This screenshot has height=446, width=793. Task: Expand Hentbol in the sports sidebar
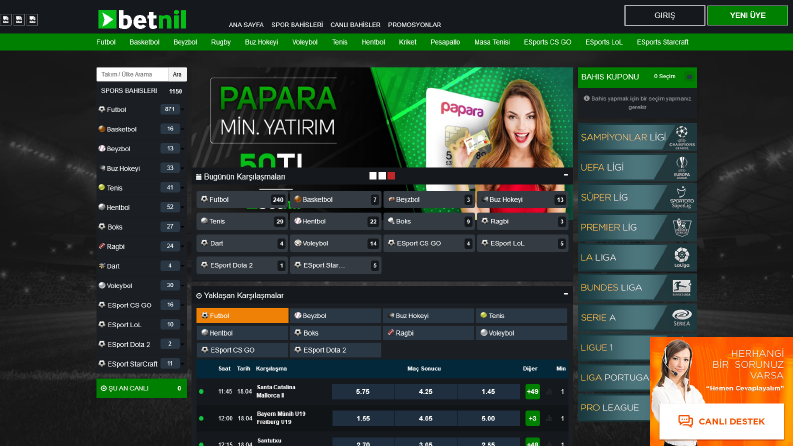tap(142, 207)
